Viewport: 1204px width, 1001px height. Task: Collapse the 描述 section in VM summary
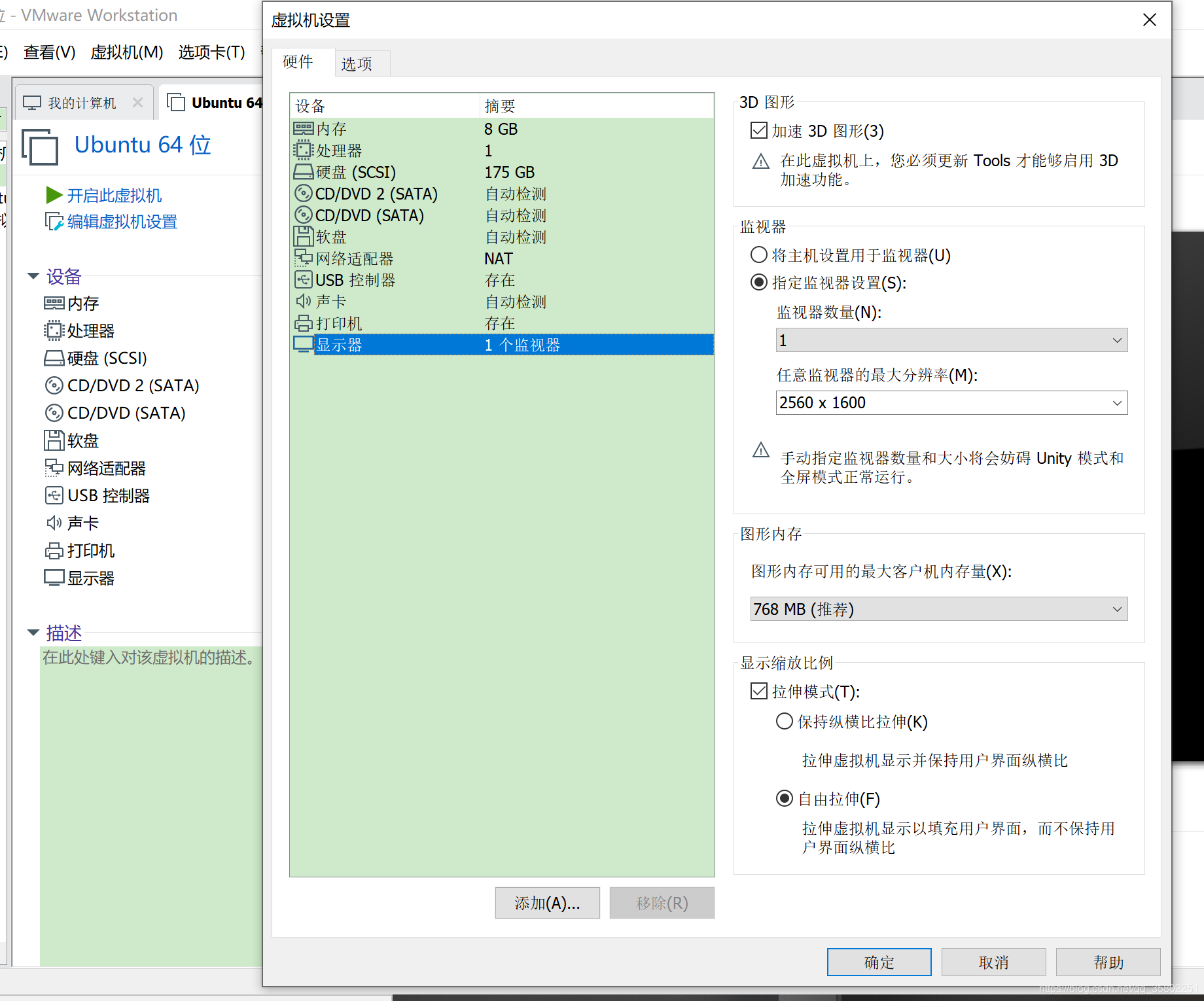(33, 632)
